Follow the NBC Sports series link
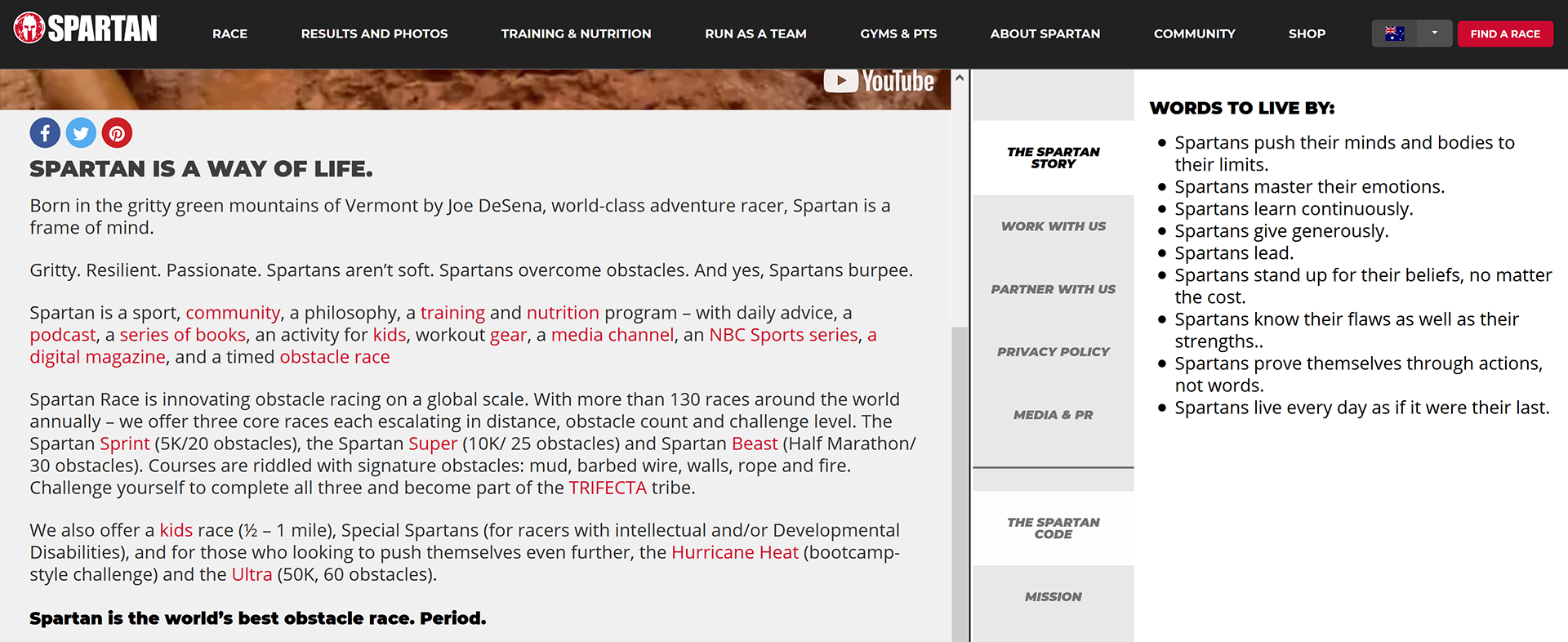This screenshot has width=1568, height=642. tap(784, 335)
